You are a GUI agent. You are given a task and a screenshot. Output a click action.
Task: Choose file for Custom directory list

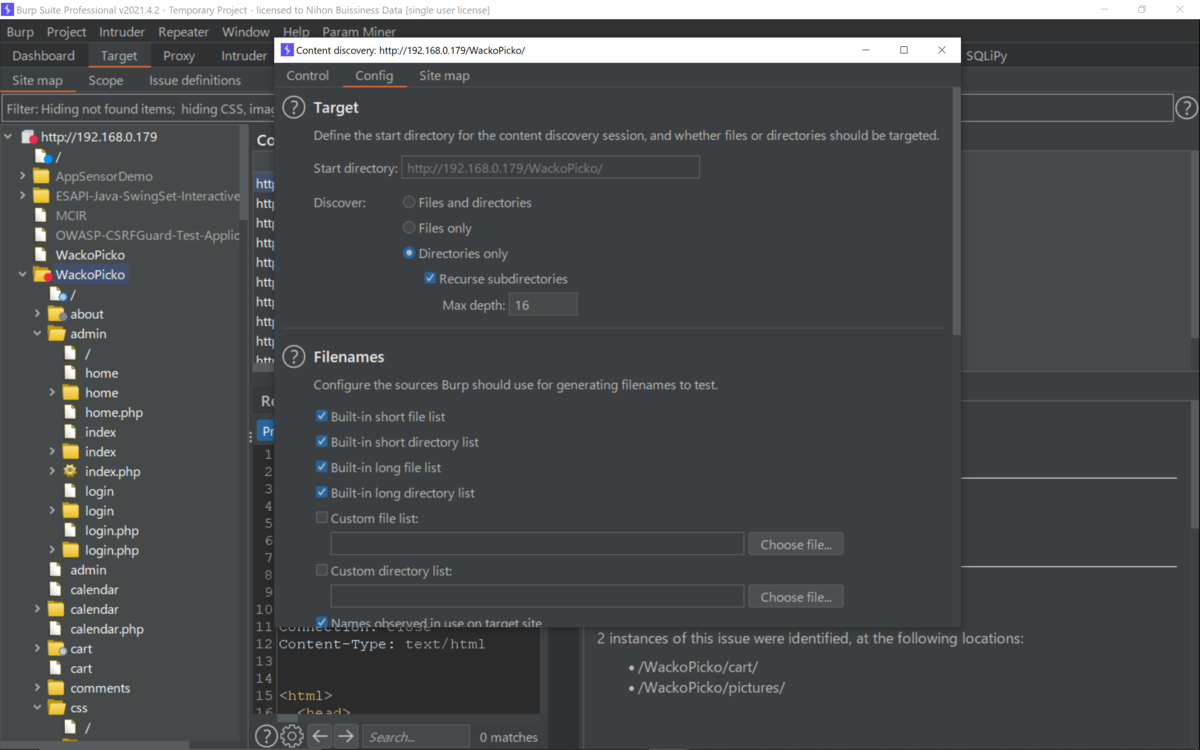pyautogui.click(x=796, y=596)
